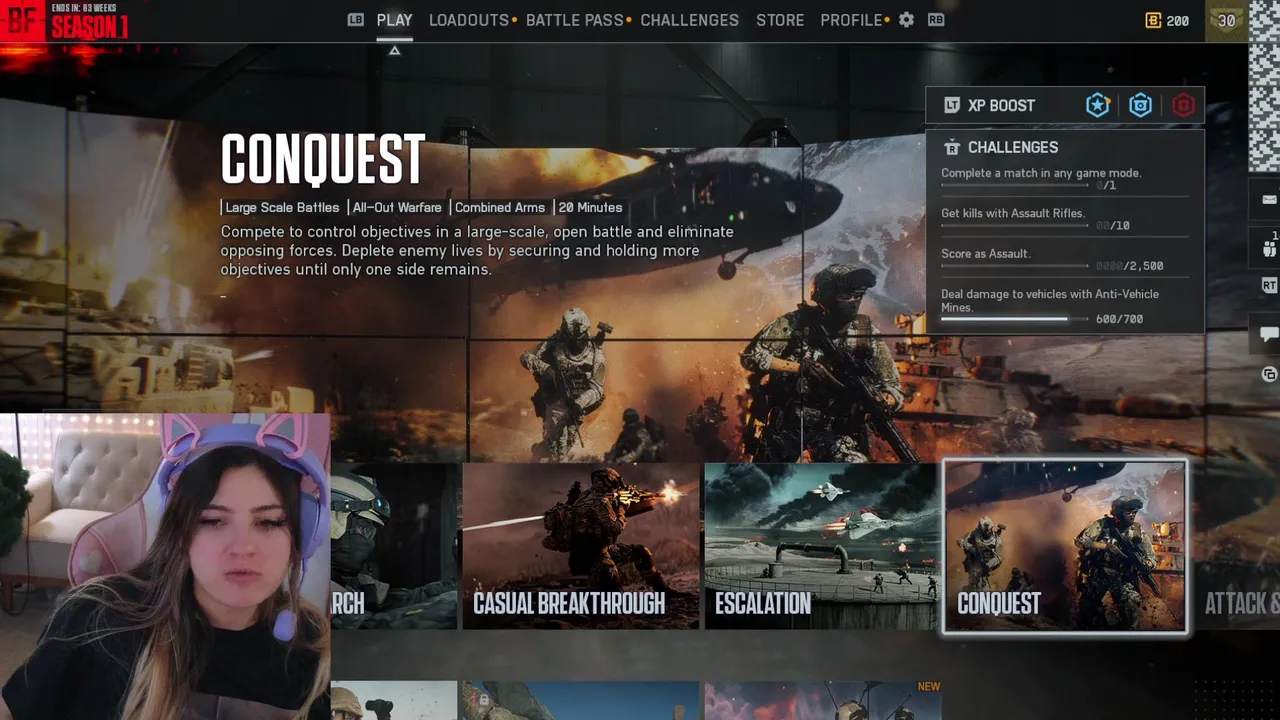Click 'Score as Assault.' challenge text

pos(985,254)
